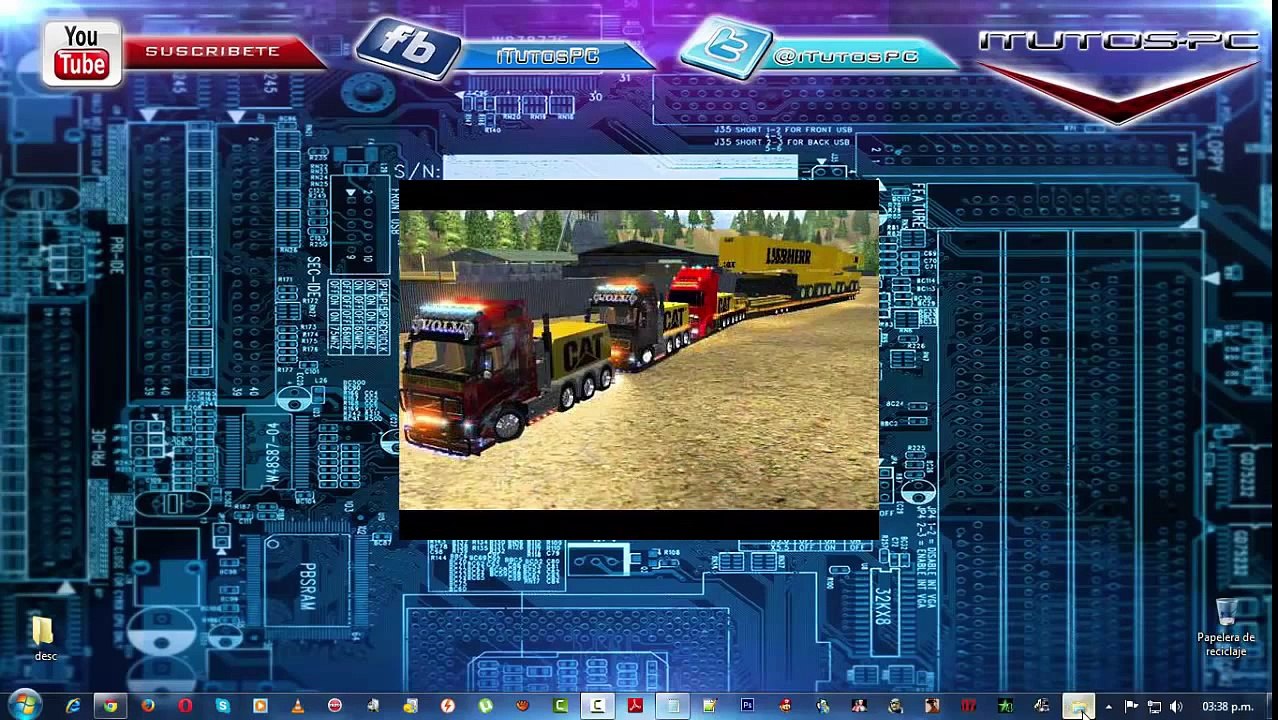This screenshot has width=1278, height=720.
Task: Click the YouTube logo in the banner
Action: pyautogui.click(x=81, y=53)
